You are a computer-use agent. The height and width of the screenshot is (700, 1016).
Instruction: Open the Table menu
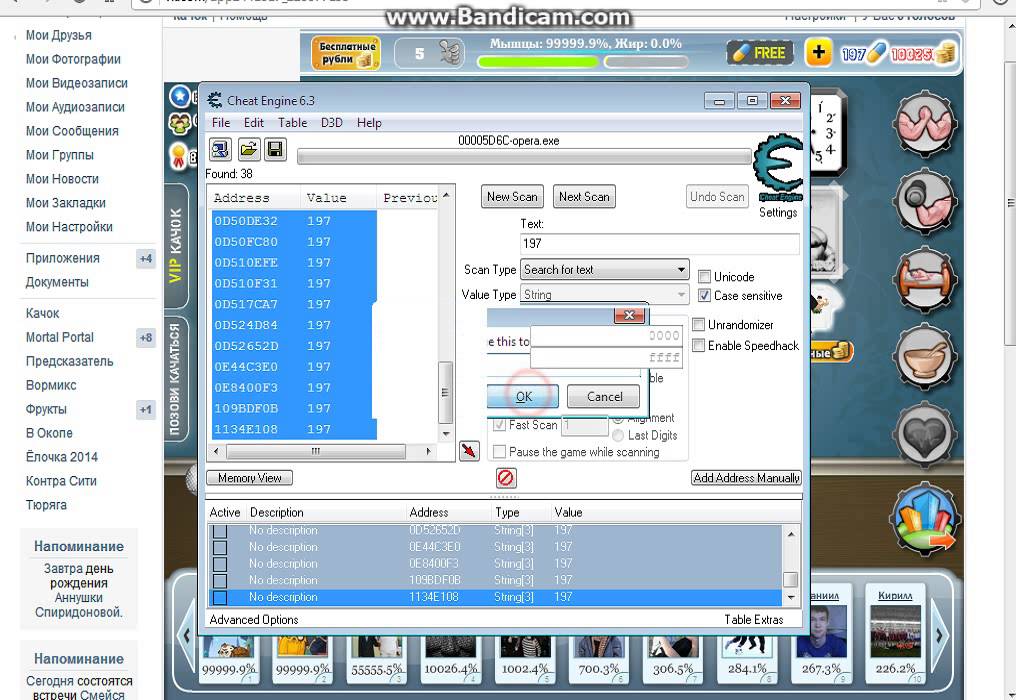pos(292,122)
